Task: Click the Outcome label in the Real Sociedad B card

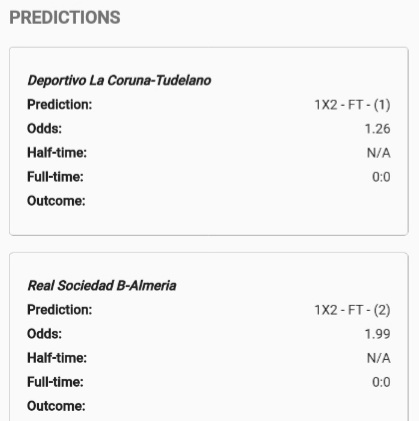Action: (x=56, y=406)
